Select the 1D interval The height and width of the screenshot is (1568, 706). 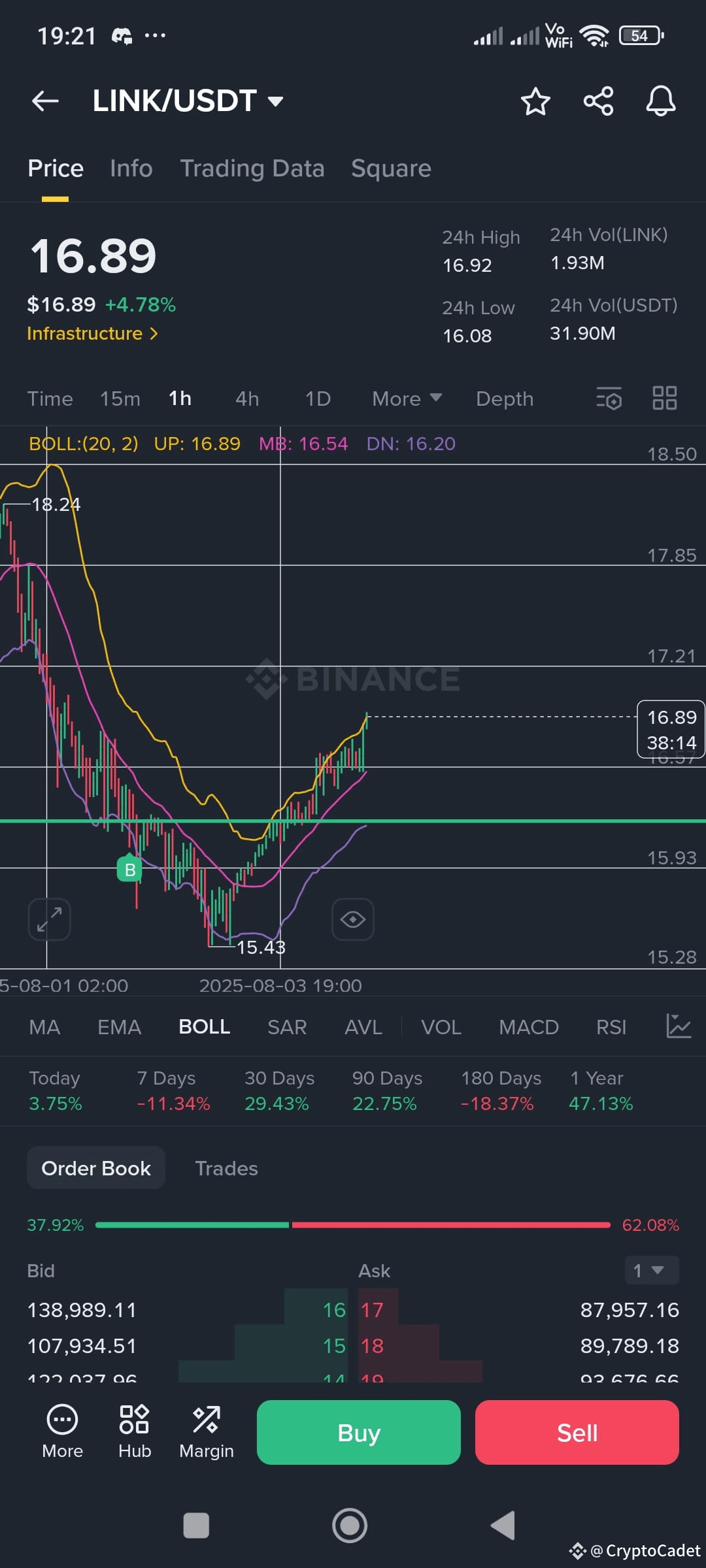318,399
